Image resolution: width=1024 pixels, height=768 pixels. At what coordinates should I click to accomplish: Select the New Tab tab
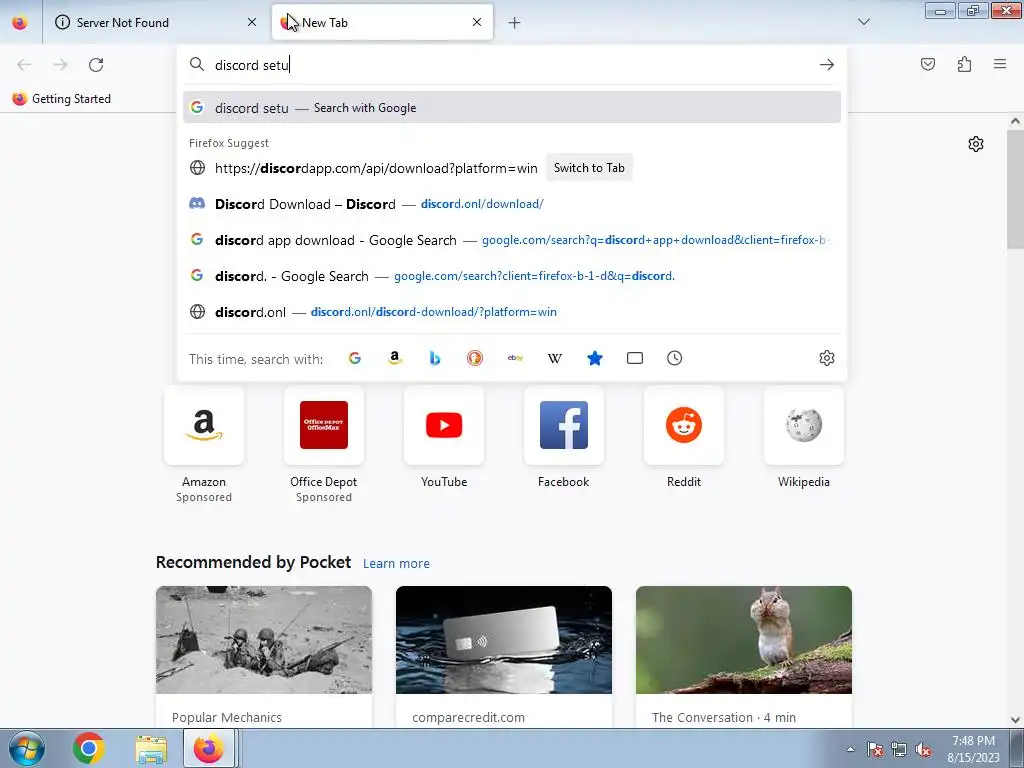[x=382, y=23]
